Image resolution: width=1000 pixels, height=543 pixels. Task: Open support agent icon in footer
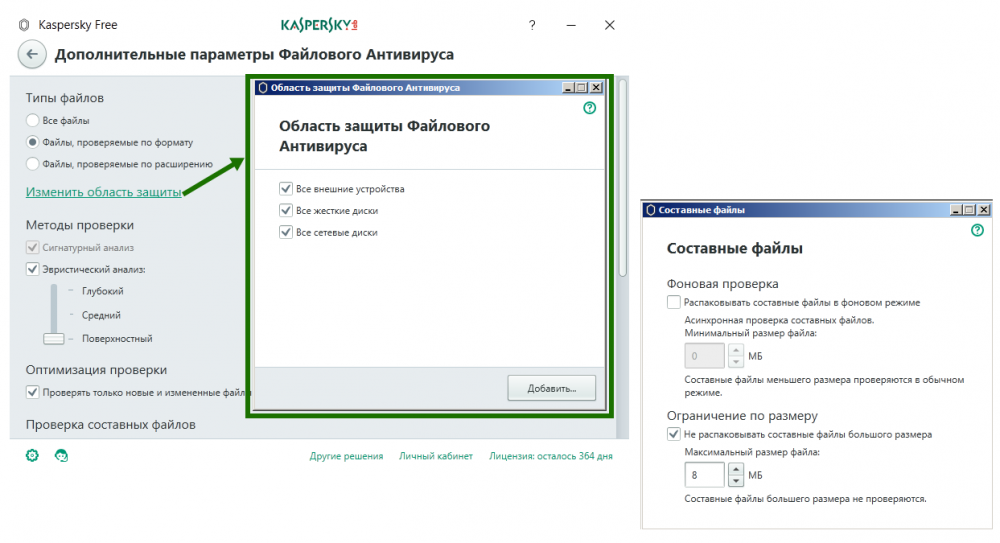61,456
